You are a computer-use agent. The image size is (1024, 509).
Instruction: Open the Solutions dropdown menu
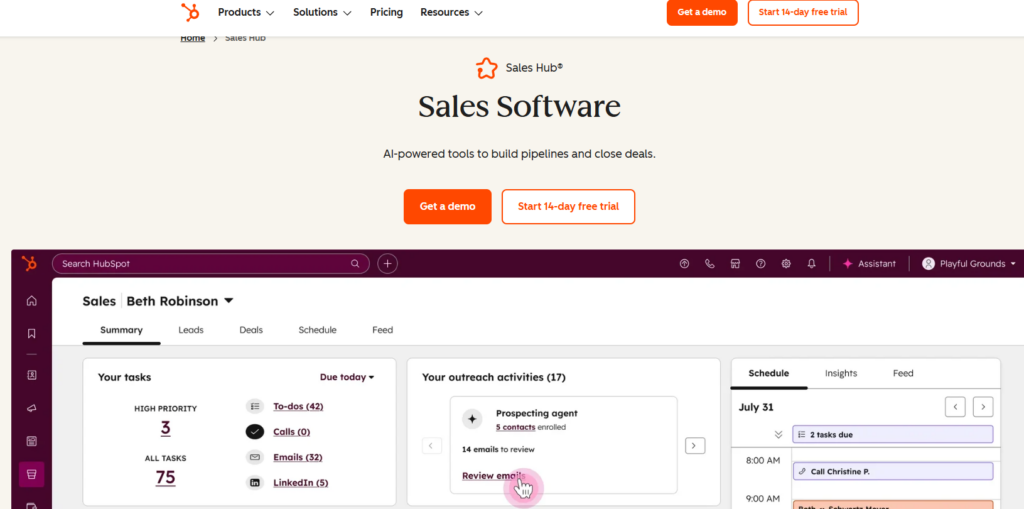coord(323,12)
